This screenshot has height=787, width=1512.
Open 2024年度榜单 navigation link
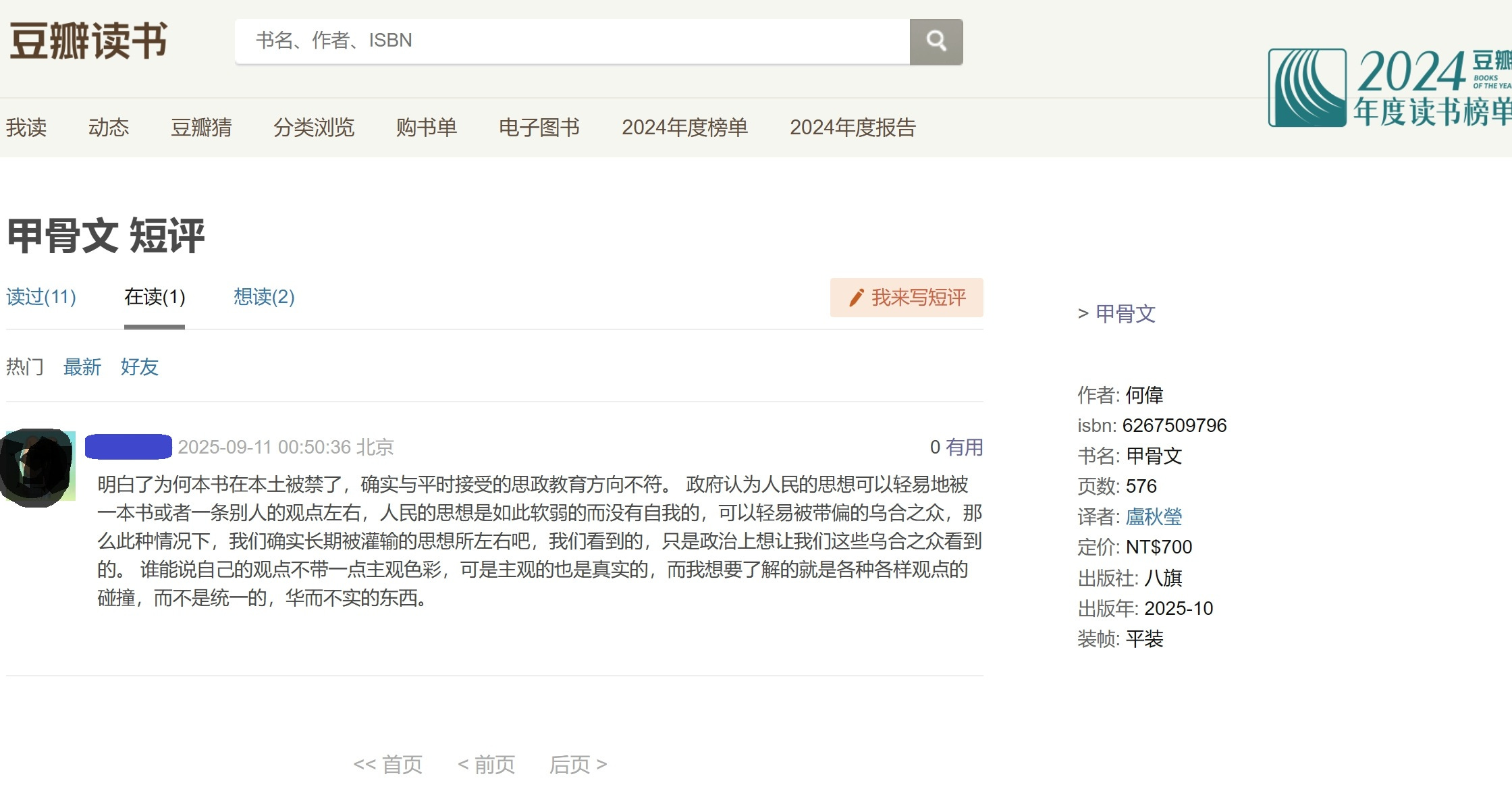[685, 128]
